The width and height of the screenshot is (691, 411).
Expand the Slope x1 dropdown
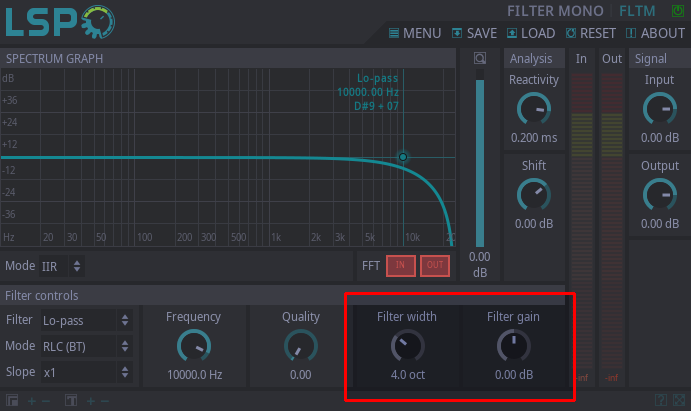click(85, 372)
